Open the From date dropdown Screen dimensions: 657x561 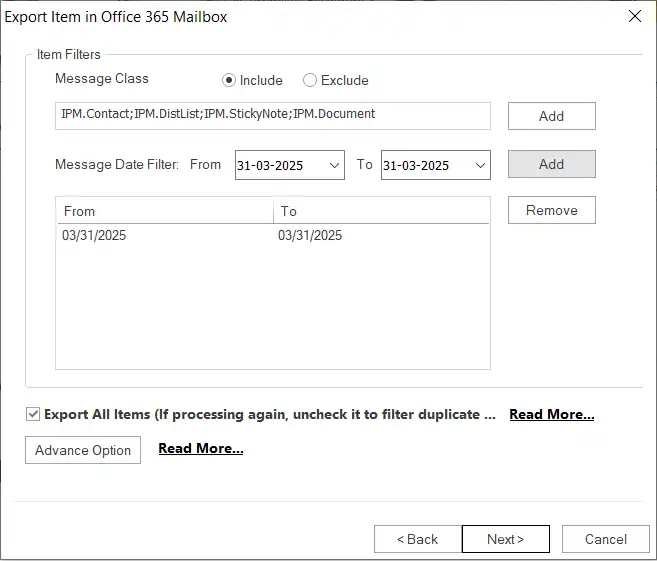(334, 165)
